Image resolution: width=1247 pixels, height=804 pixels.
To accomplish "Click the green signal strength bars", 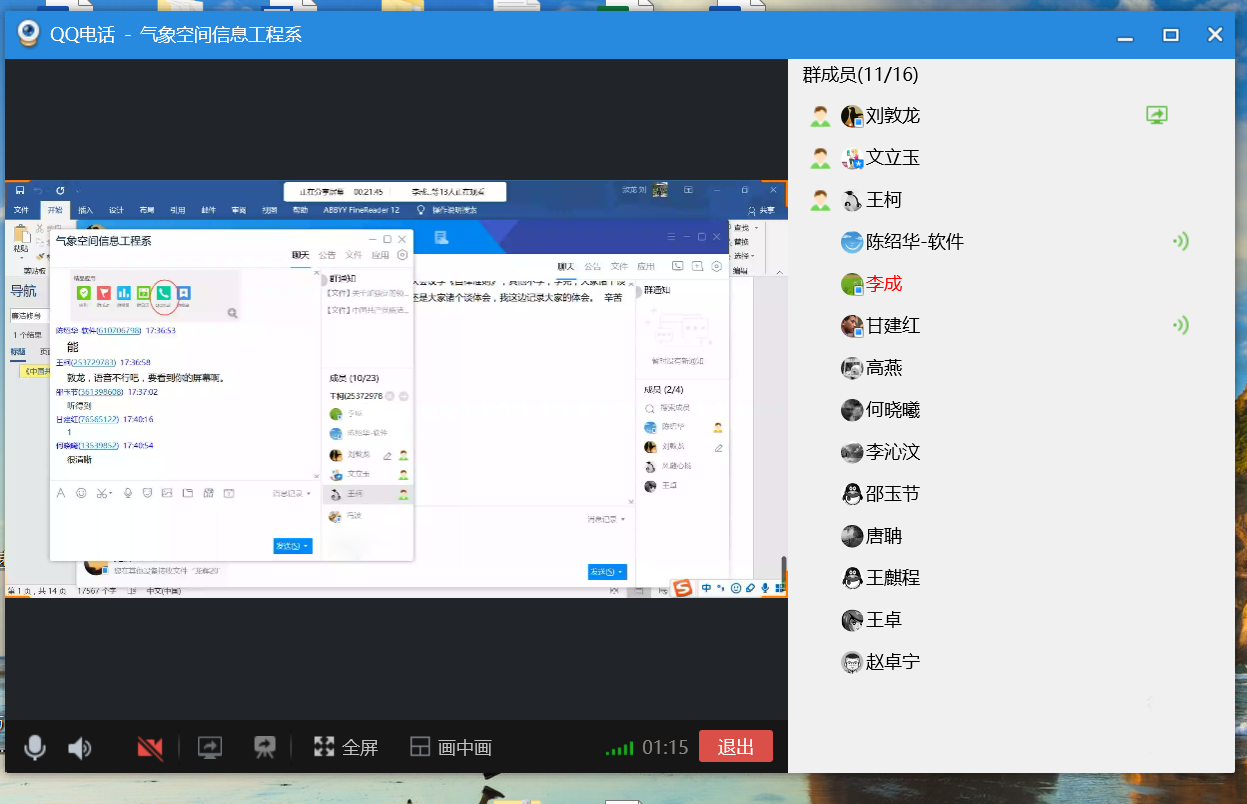I will 619,748.
